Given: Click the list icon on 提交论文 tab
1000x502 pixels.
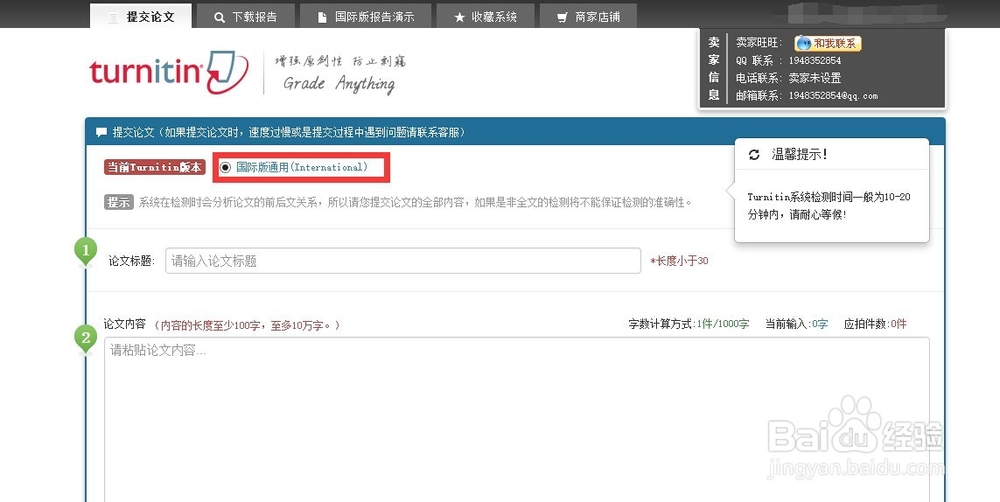Looking at the screenshot, I should pyautogui.click(x=113, y=18).
